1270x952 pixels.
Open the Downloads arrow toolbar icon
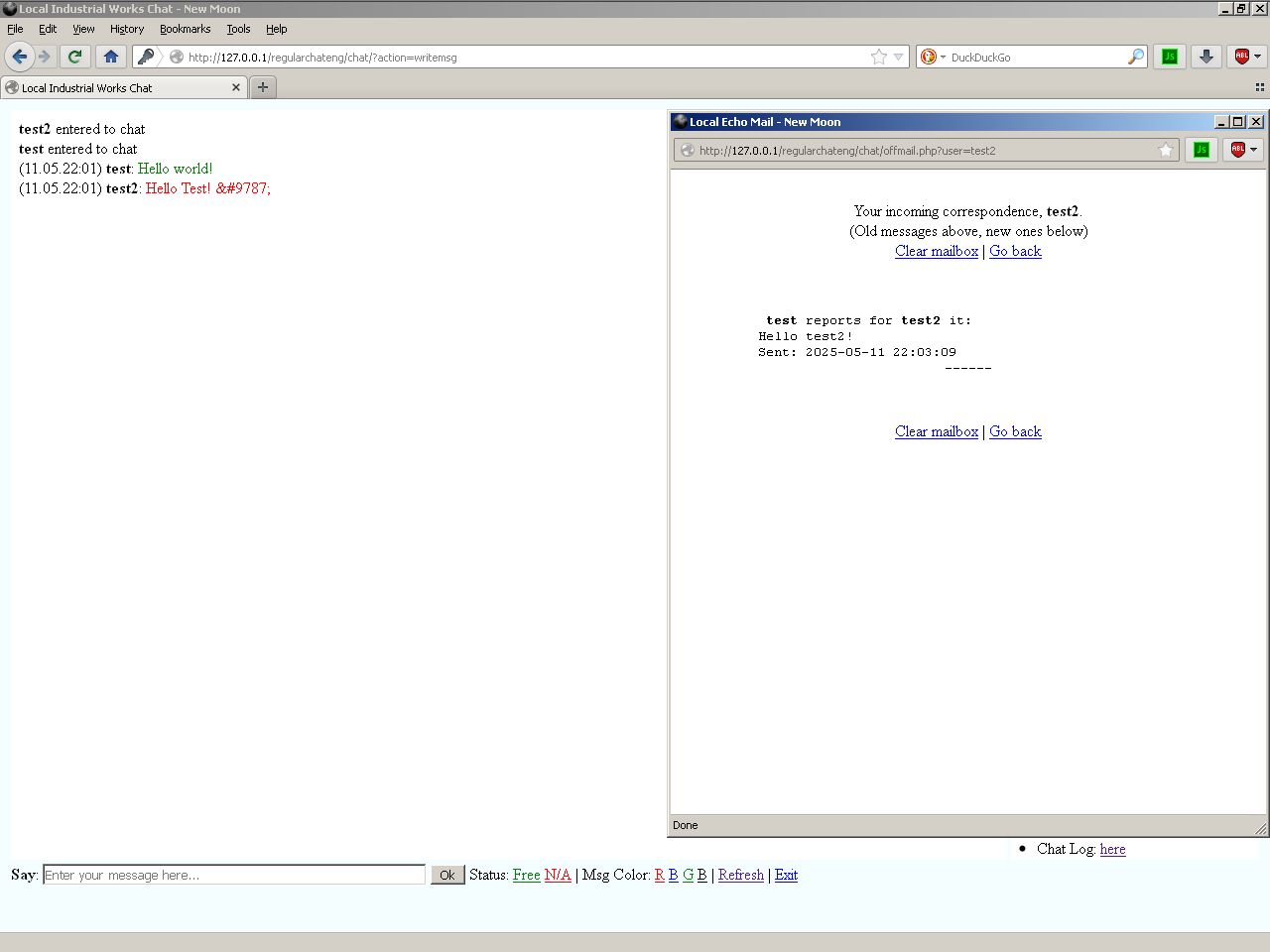(1206, 57)
